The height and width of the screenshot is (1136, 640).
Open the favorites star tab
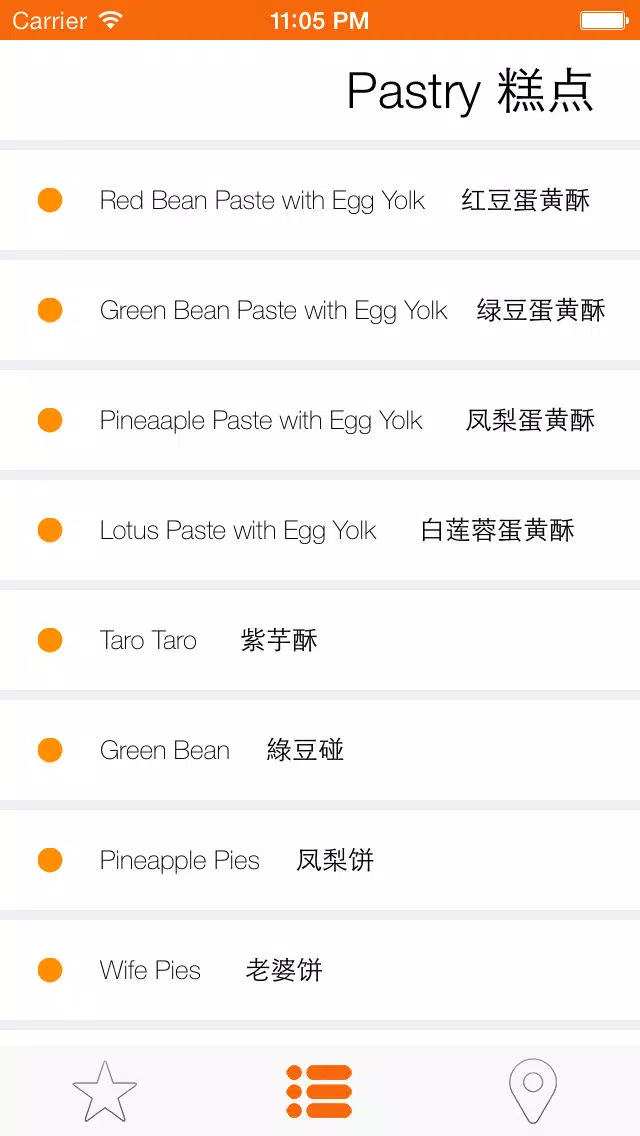(x=105, y=1091)
